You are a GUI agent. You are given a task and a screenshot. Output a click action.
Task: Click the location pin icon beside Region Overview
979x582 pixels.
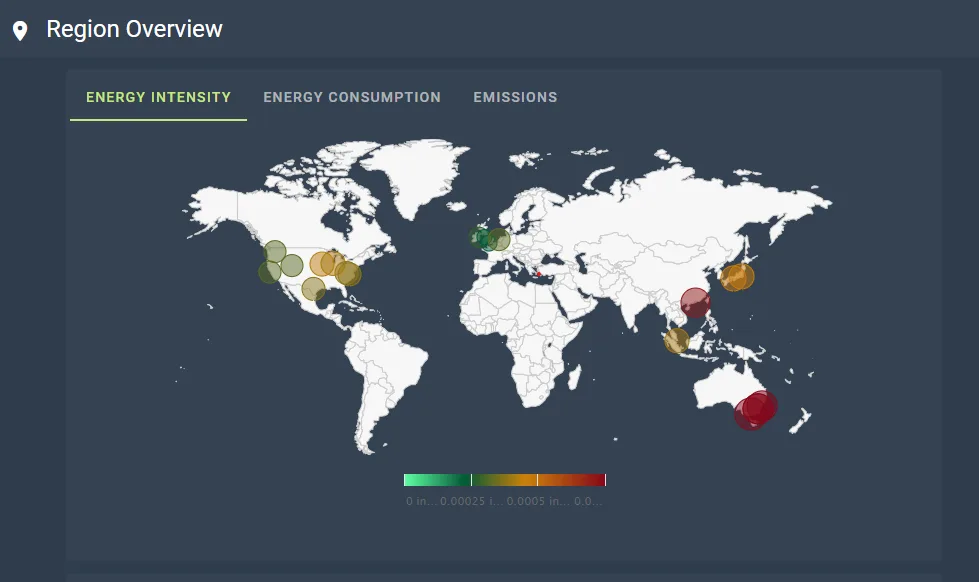coord(20,31)
